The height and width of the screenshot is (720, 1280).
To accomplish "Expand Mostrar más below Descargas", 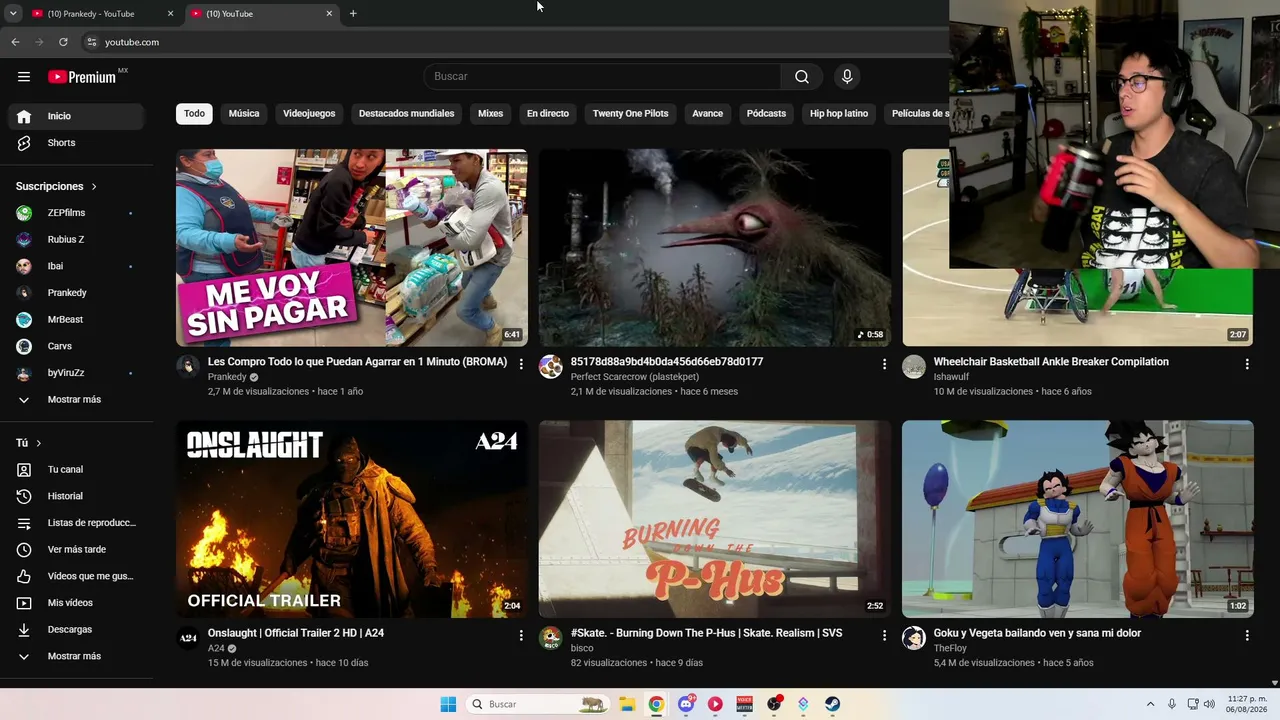I will pyautogui.click(x=76, y=657).
